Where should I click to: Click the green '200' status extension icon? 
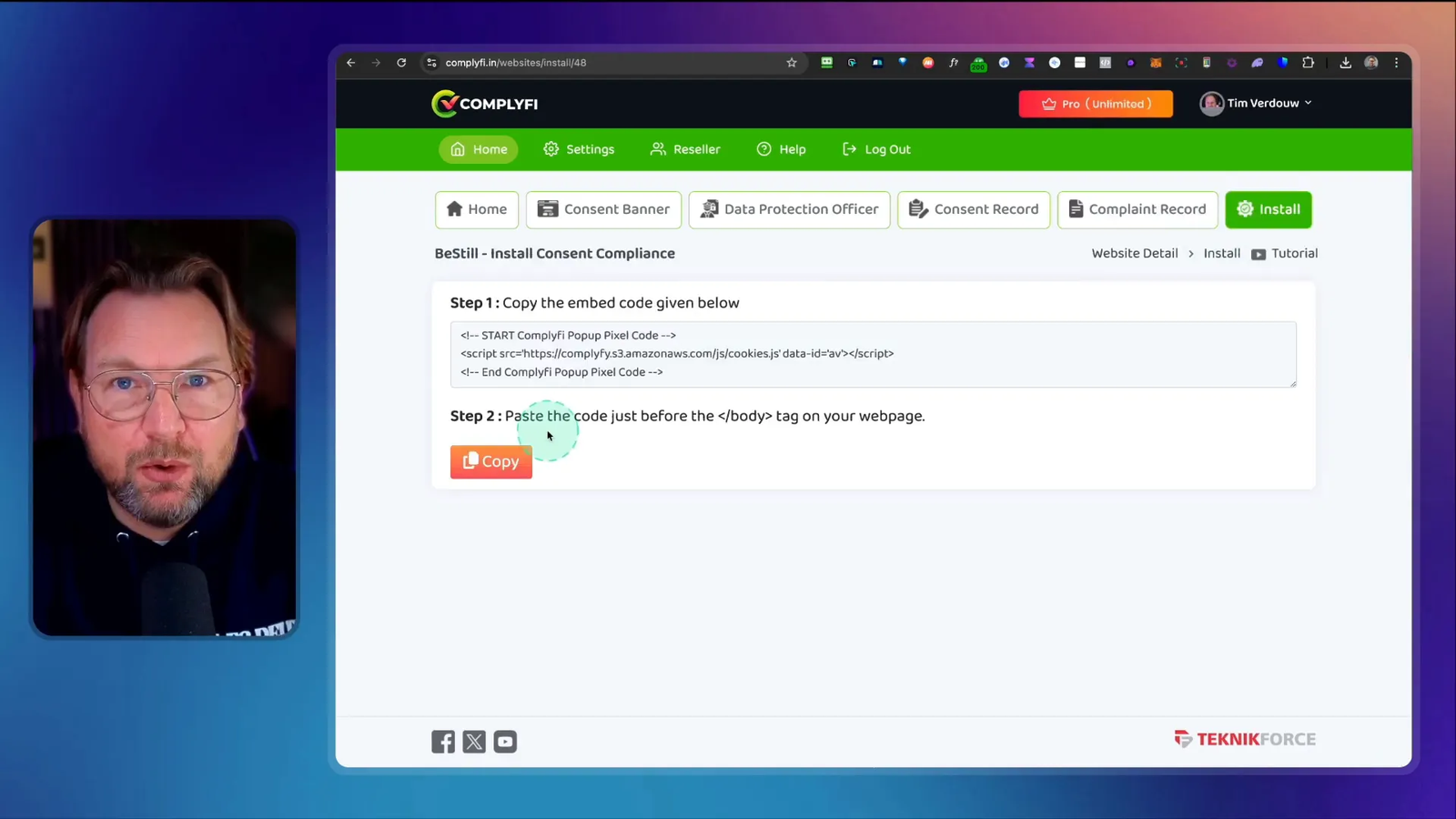978,65
